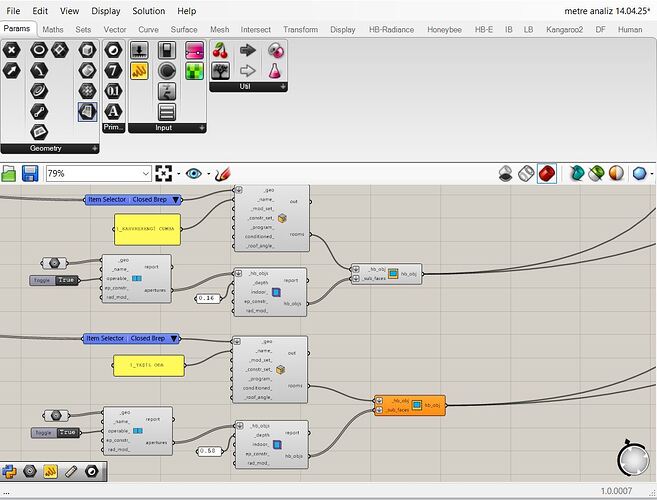The height and width of the screenshot is (500, 657).
Task: Open the Solution menu
Action: 148,11
